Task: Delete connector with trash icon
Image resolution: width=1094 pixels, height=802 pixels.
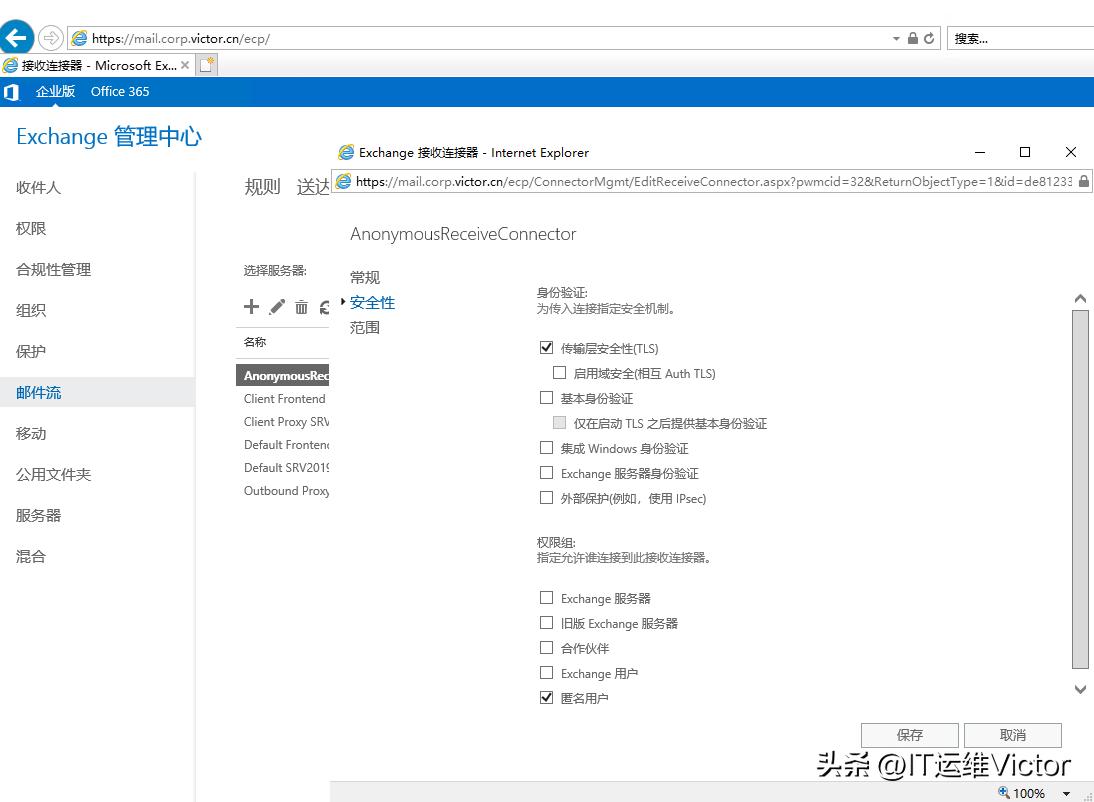Action: (301, 307)
